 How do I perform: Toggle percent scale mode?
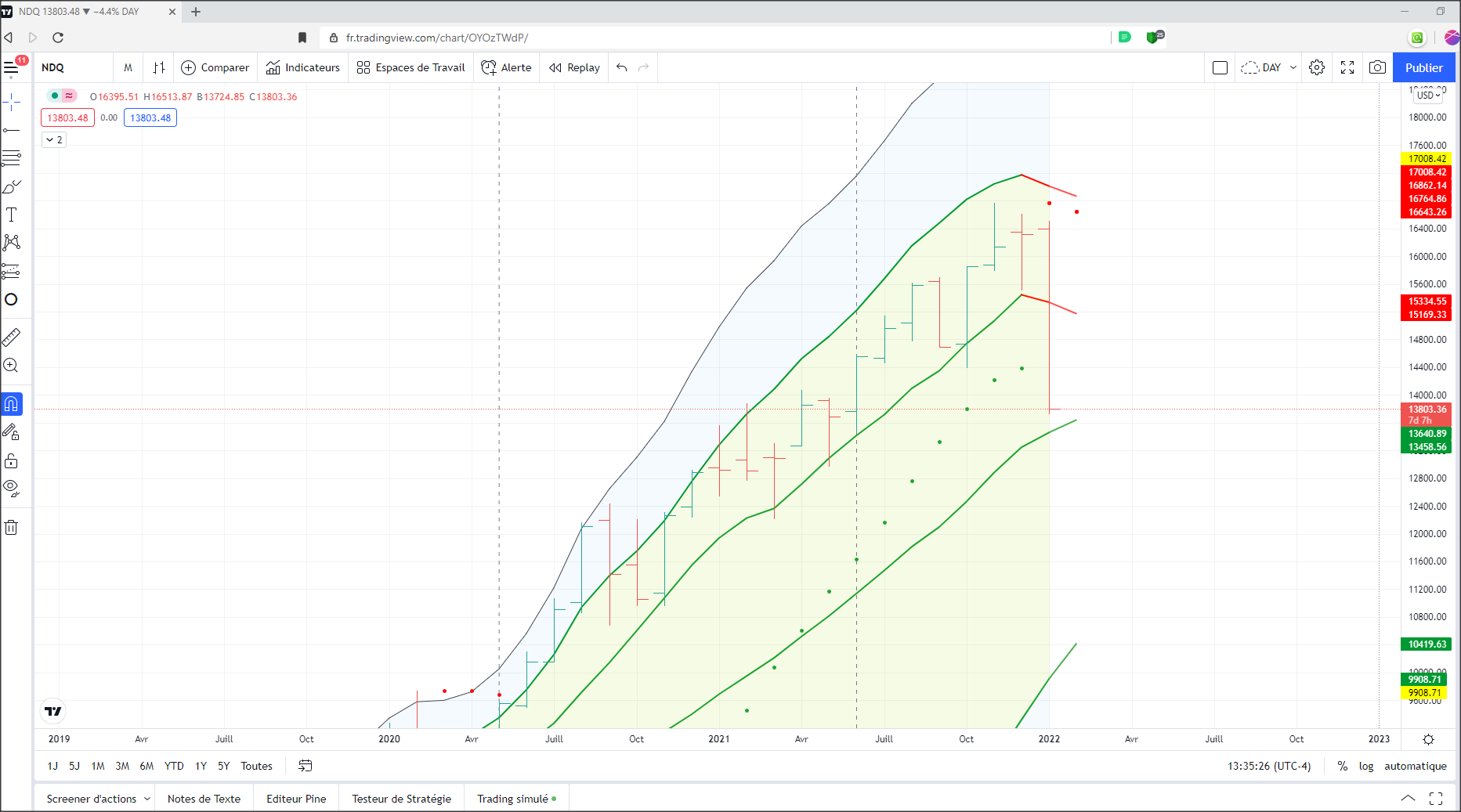click(x=1343, y=766)
